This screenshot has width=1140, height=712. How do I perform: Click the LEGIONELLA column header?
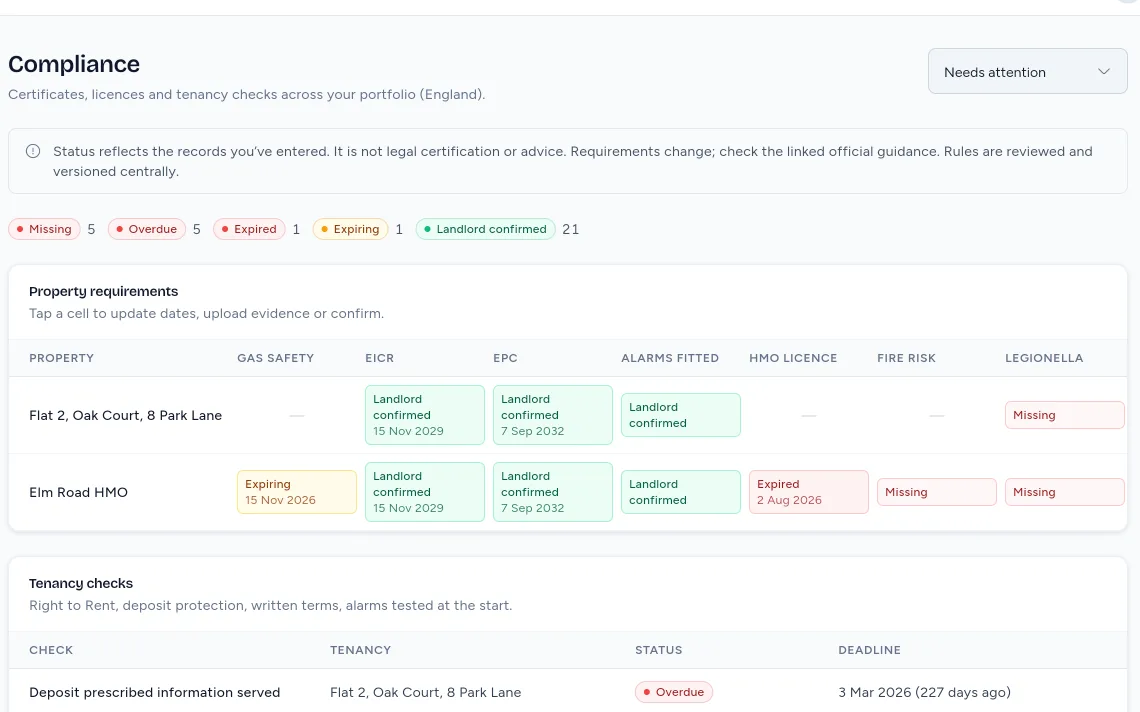coord(1044,358)
